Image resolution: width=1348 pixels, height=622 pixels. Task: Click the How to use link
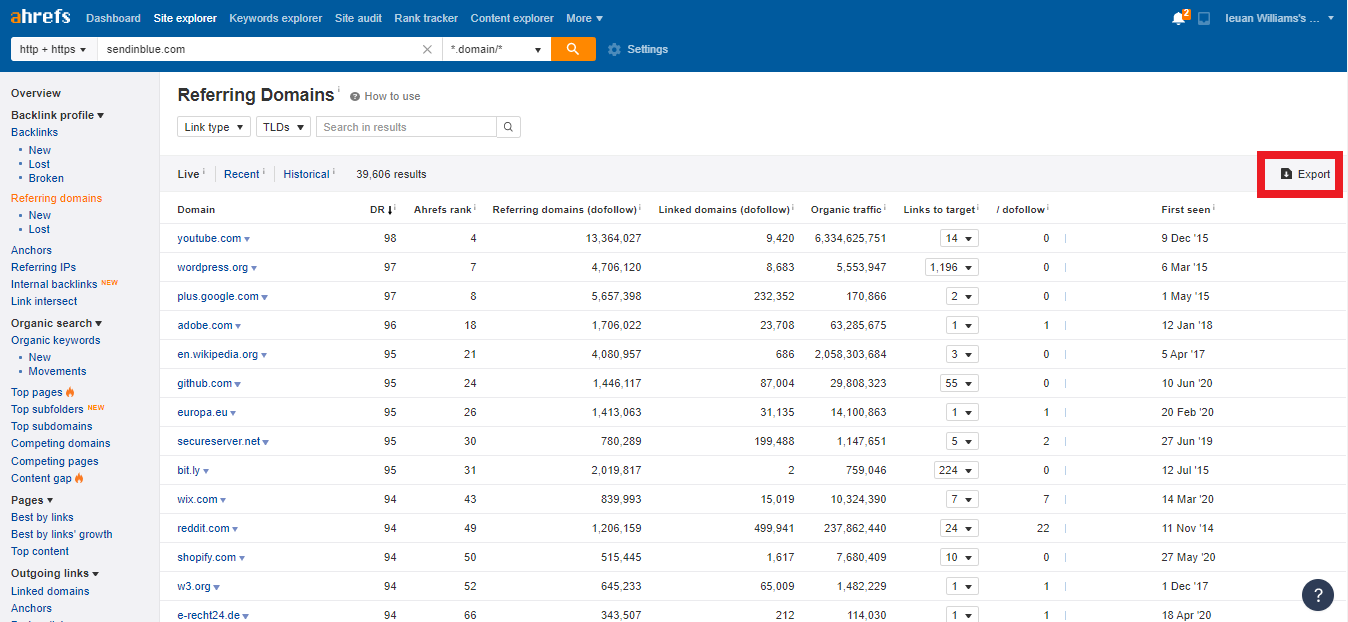click(x=392, y=97)
